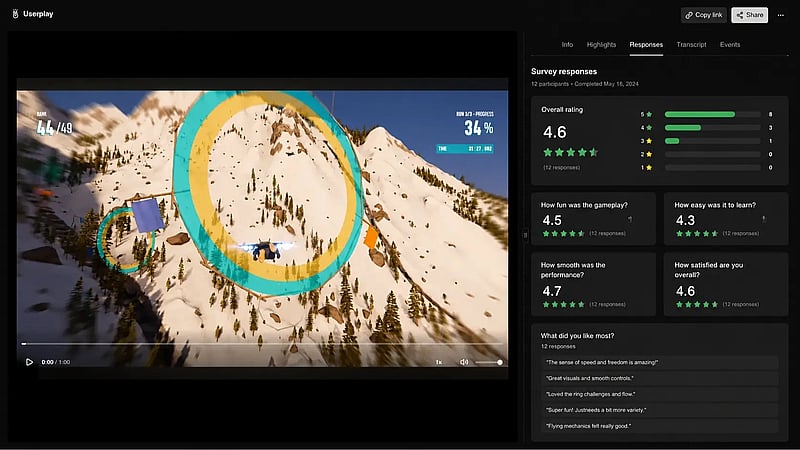Seek on the video progress bar
This screenshot has height=450, width=800.
(262, 344)
